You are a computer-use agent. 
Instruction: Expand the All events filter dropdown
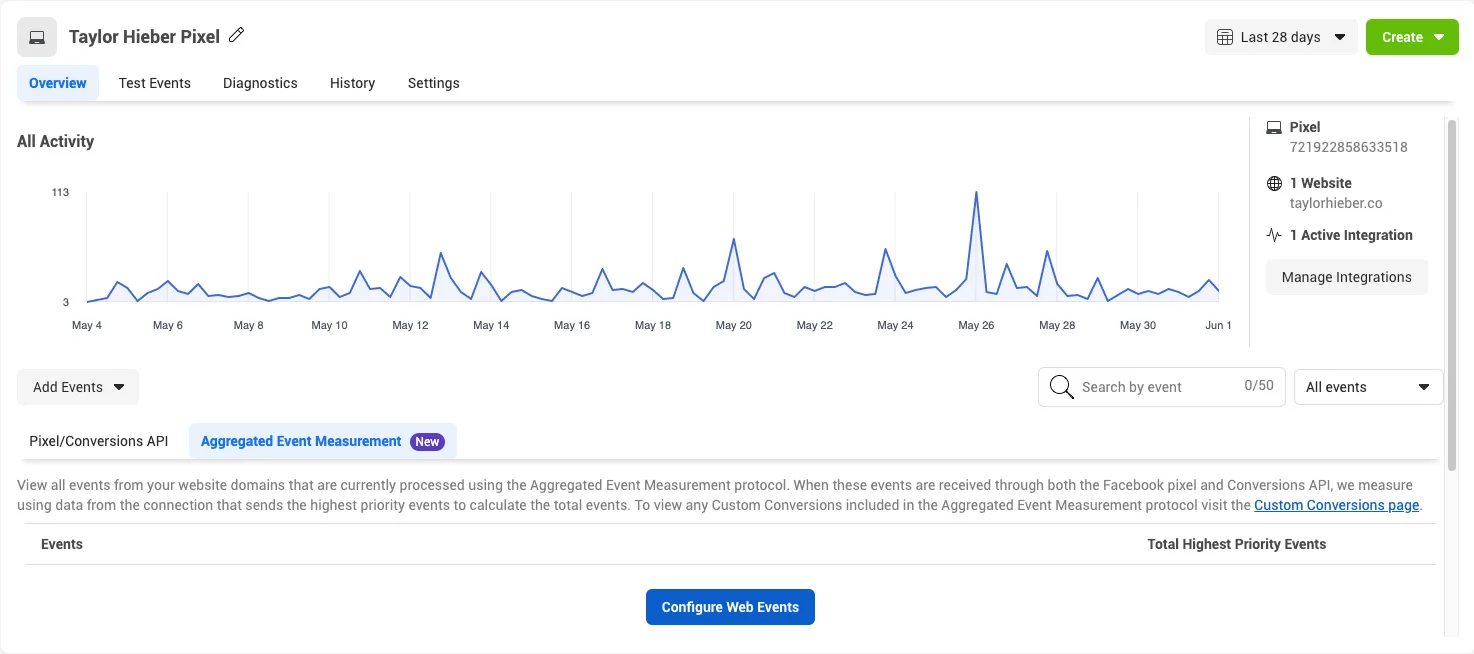coord(1368,387)
